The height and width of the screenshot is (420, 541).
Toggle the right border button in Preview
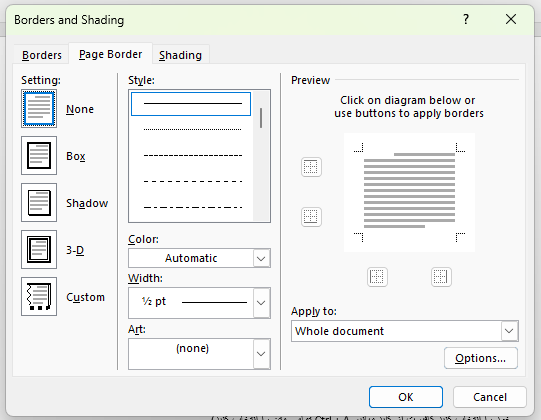441,277
